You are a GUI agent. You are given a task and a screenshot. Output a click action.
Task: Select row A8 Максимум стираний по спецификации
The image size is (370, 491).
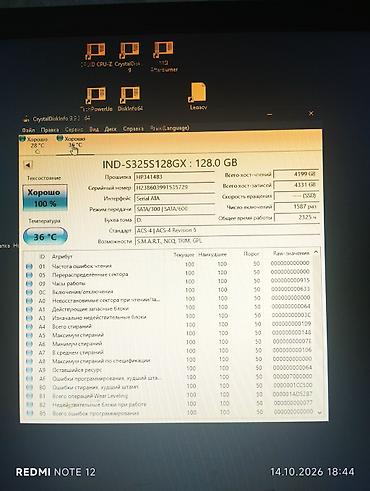click(169, 361)
